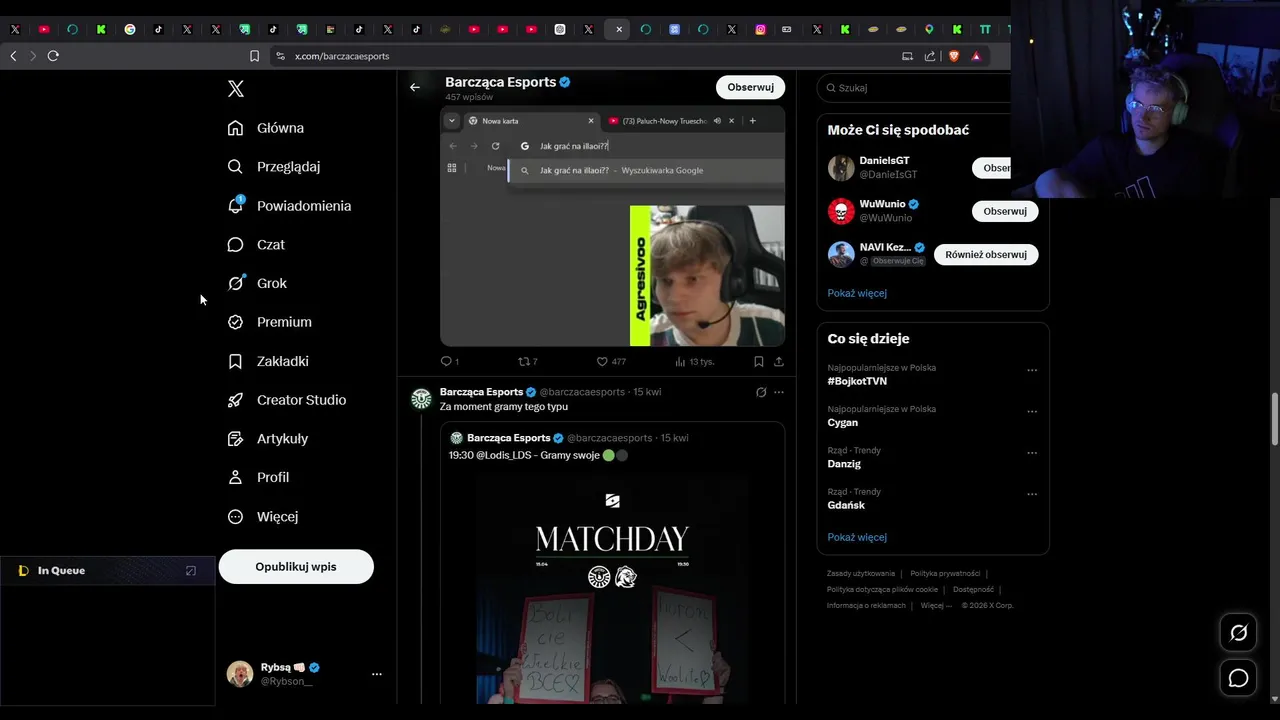Screen dimensions: 1280x720
Task: Share the post with 477 likes
Action: (779, 362)
